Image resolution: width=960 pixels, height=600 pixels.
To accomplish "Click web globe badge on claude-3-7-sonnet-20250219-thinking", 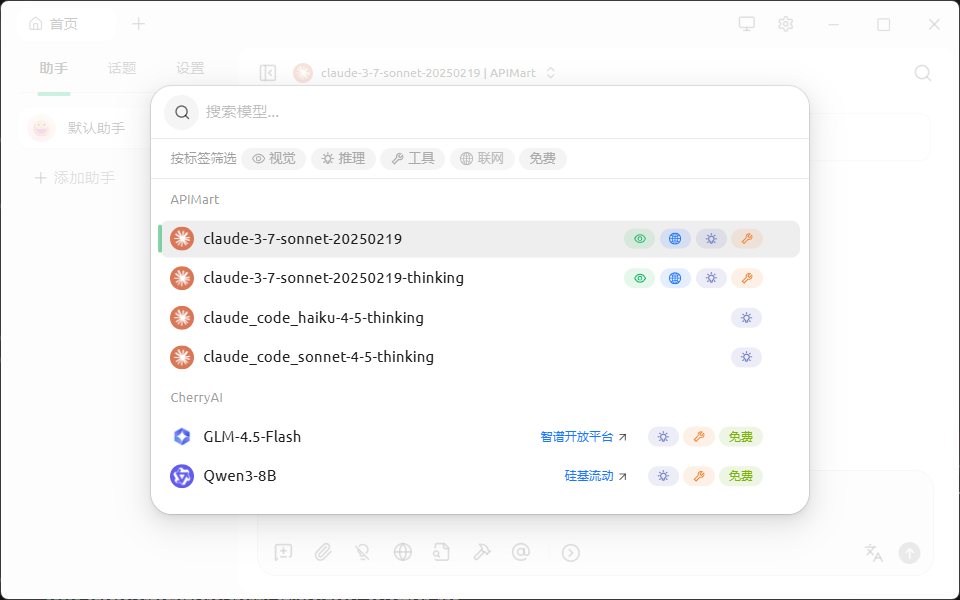I will coord(675,279).
